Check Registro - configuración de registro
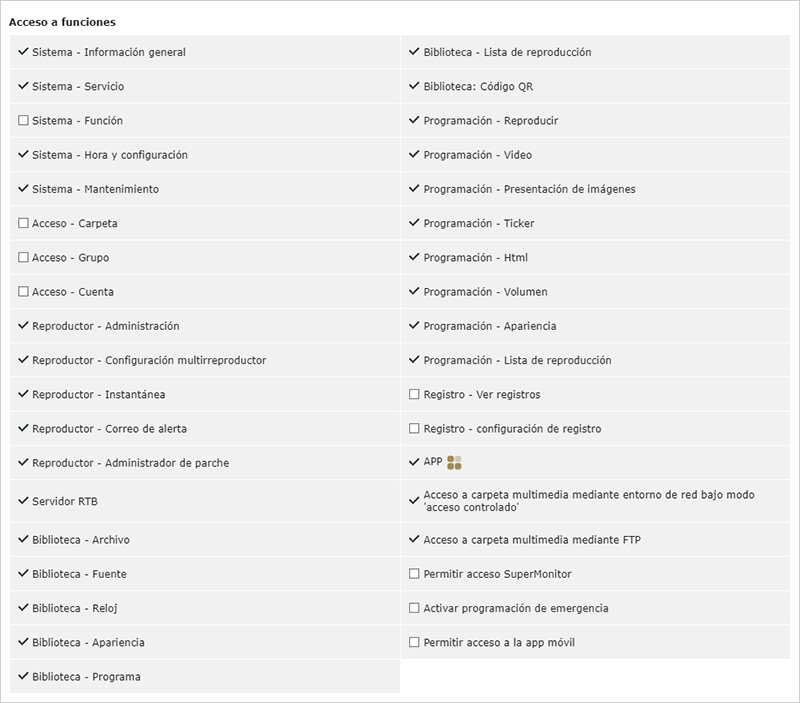This screenshot has width=800, height=703. click(414, 428)
